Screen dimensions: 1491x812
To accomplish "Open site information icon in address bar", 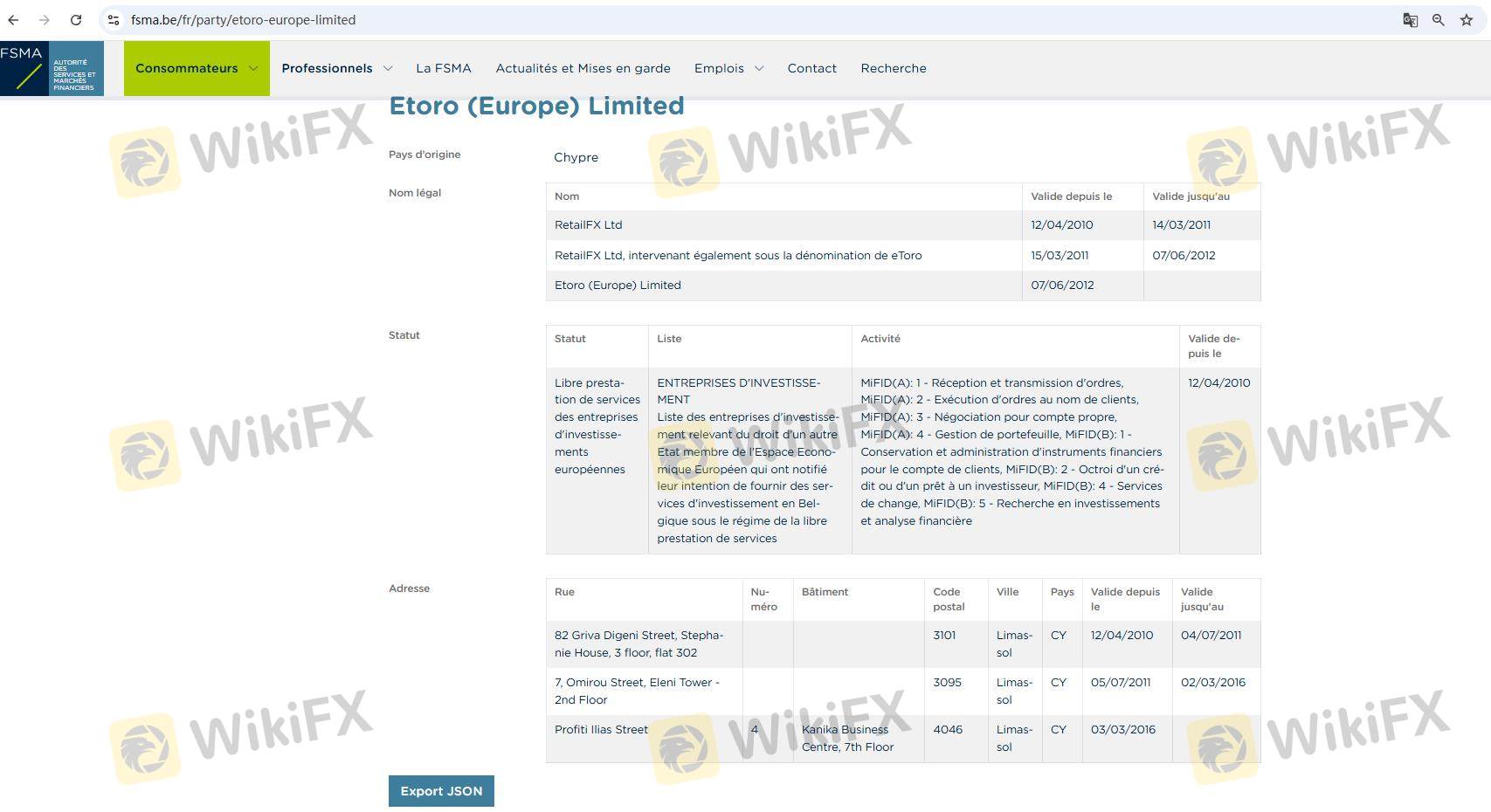I will (114, 20).
